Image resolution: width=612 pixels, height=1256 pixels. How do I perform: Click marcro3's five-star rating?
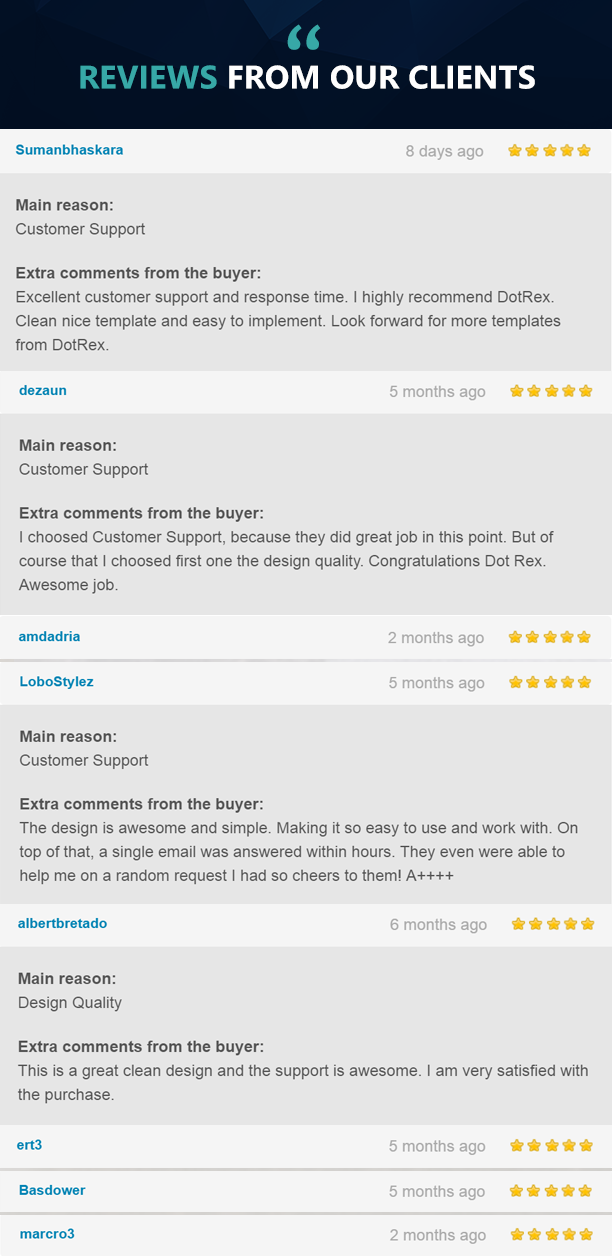pos(551,1234)
